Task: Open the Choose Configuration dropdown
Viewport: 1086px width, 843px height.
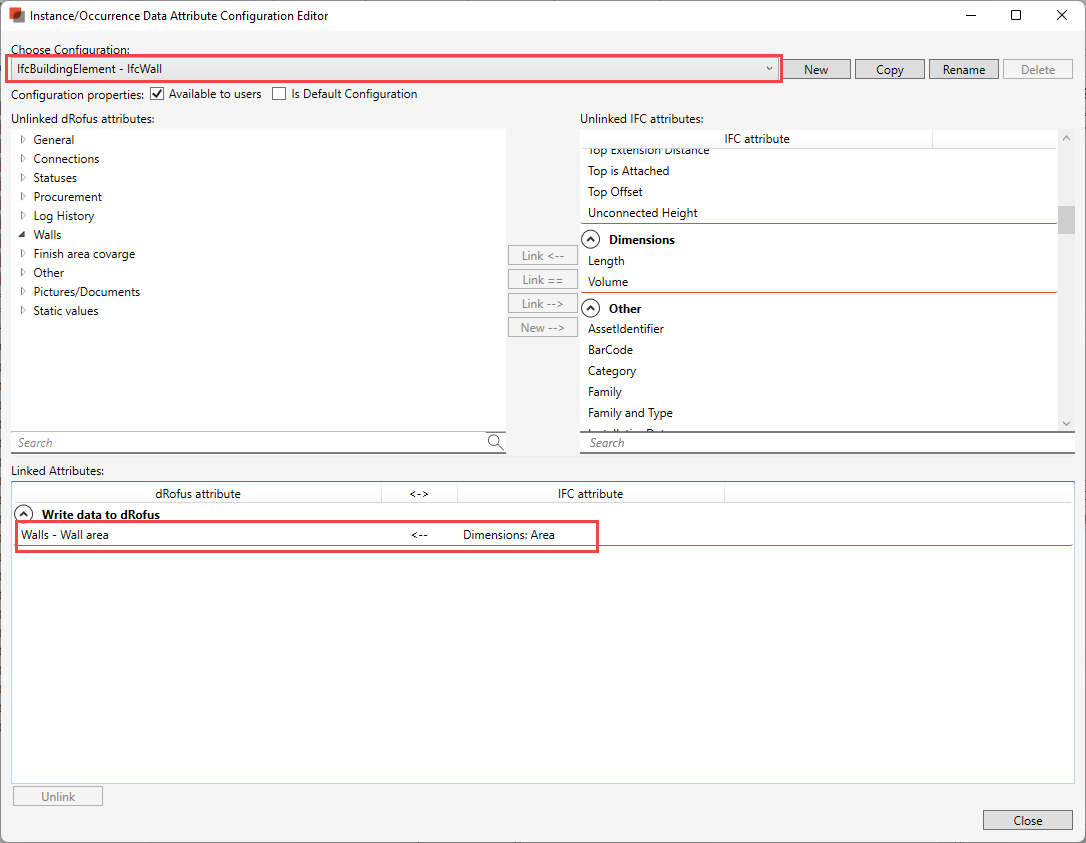Action: pos(768,69)
